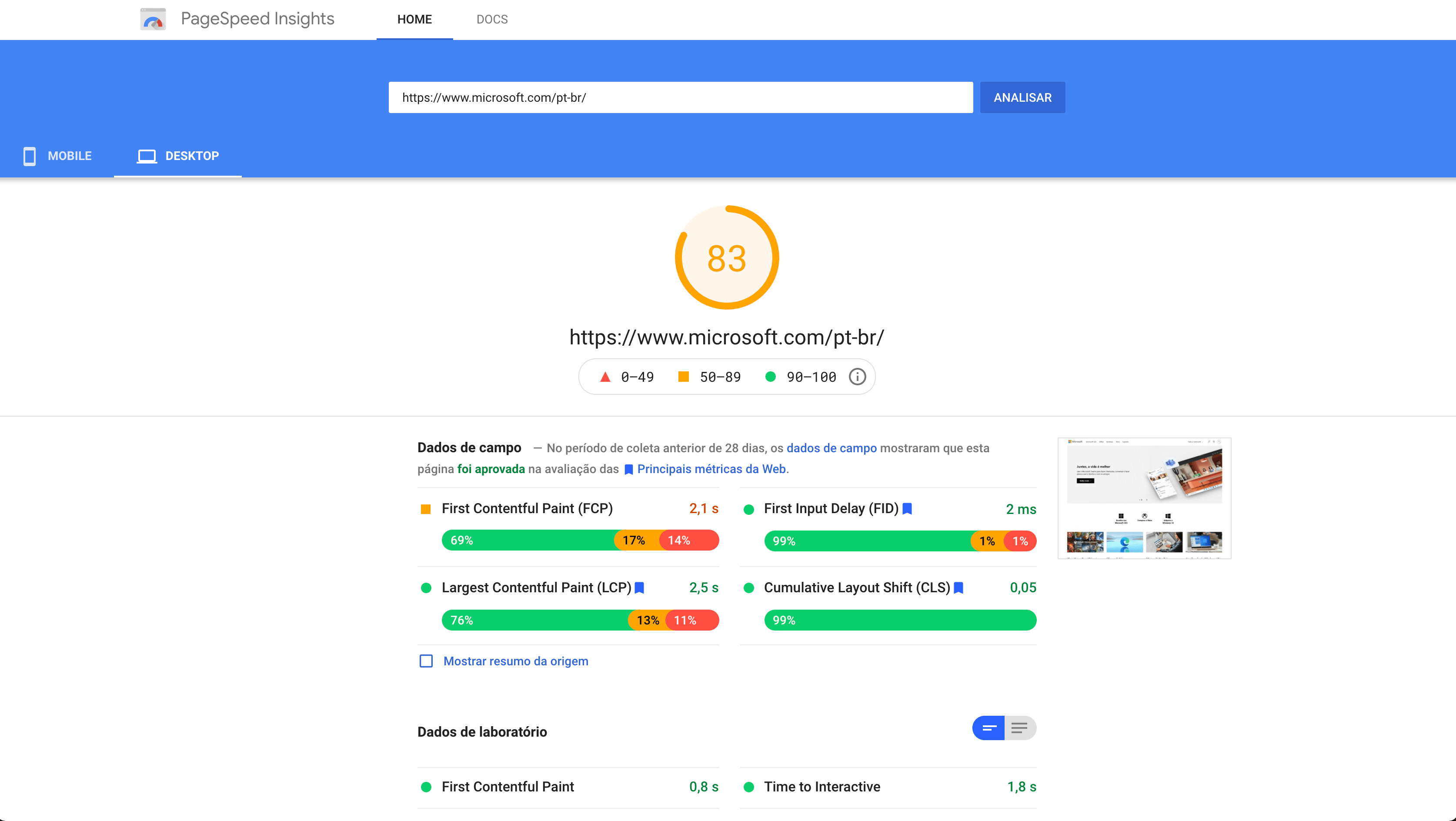Switch to the MOBILE tab
Image resolution: width=1456 pixels, height=821 pixels.
[x=57, y=156]
